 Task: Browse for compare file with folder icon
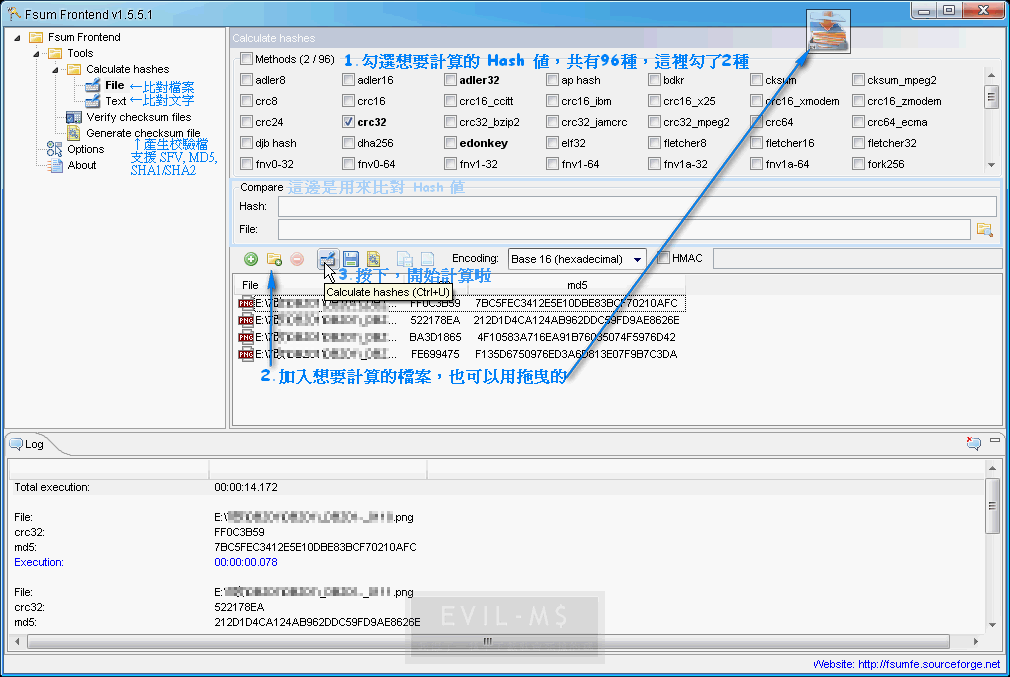[984, 229]
